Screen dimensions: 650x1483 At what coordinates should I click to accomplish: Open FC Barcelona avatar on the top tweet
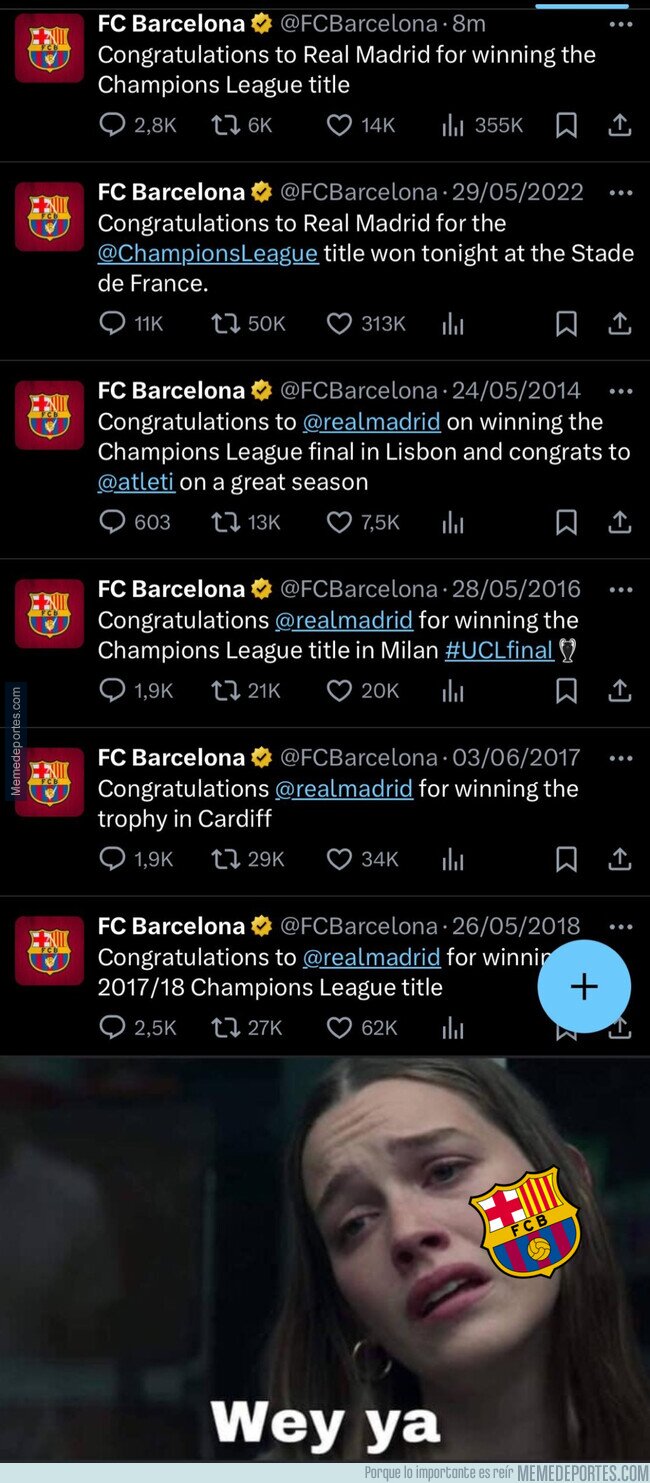coord(49,48)
